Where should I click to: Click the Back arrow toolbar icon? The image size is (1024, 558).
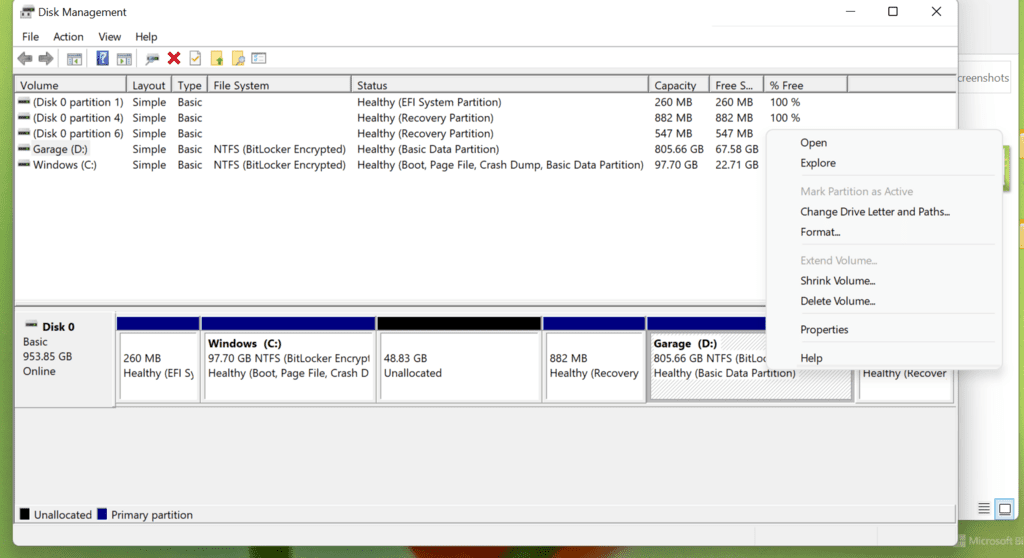25,59
